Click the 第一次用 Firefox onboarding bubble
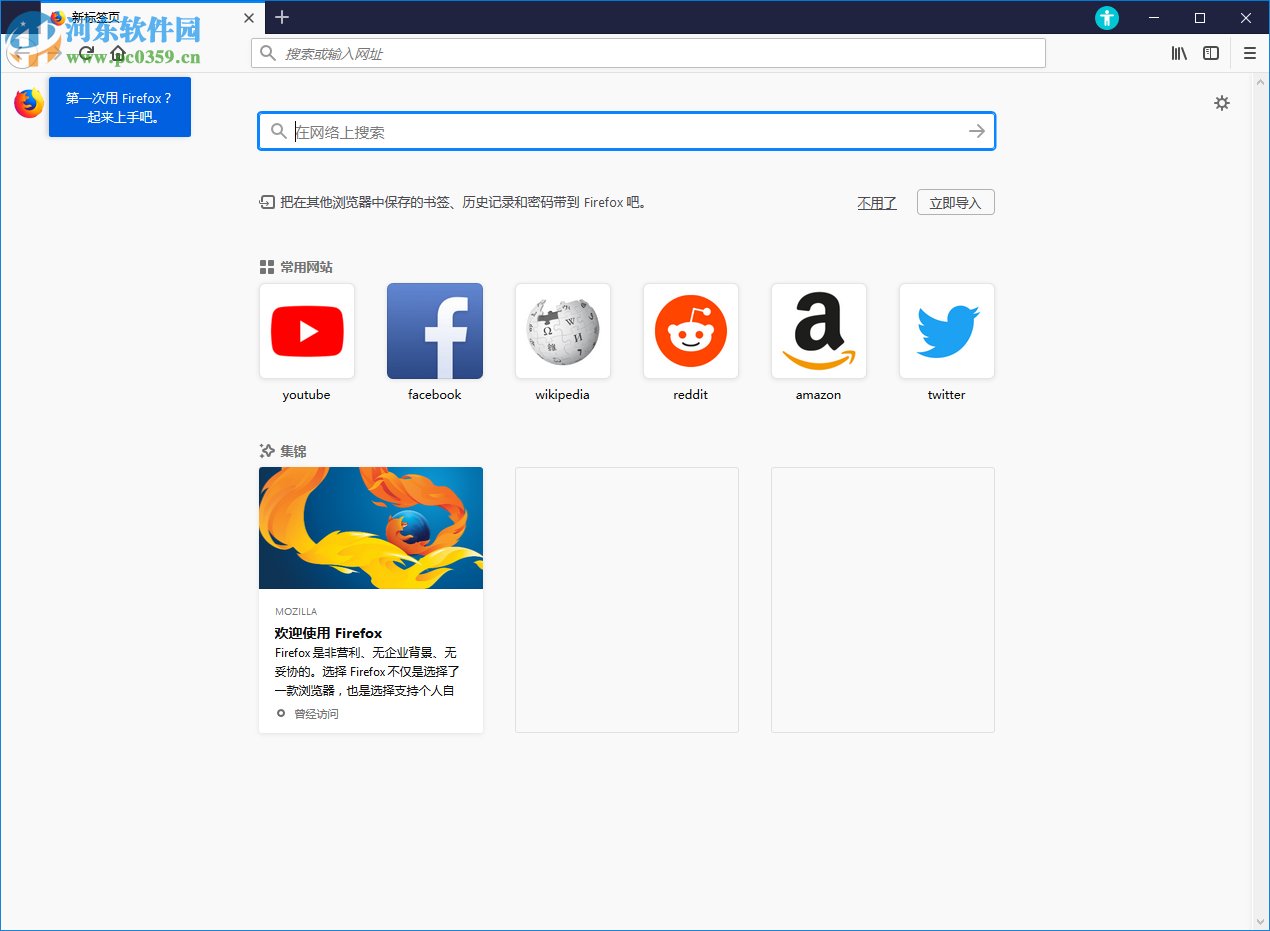Screen dimensions: 1270x931 point(120,107)
